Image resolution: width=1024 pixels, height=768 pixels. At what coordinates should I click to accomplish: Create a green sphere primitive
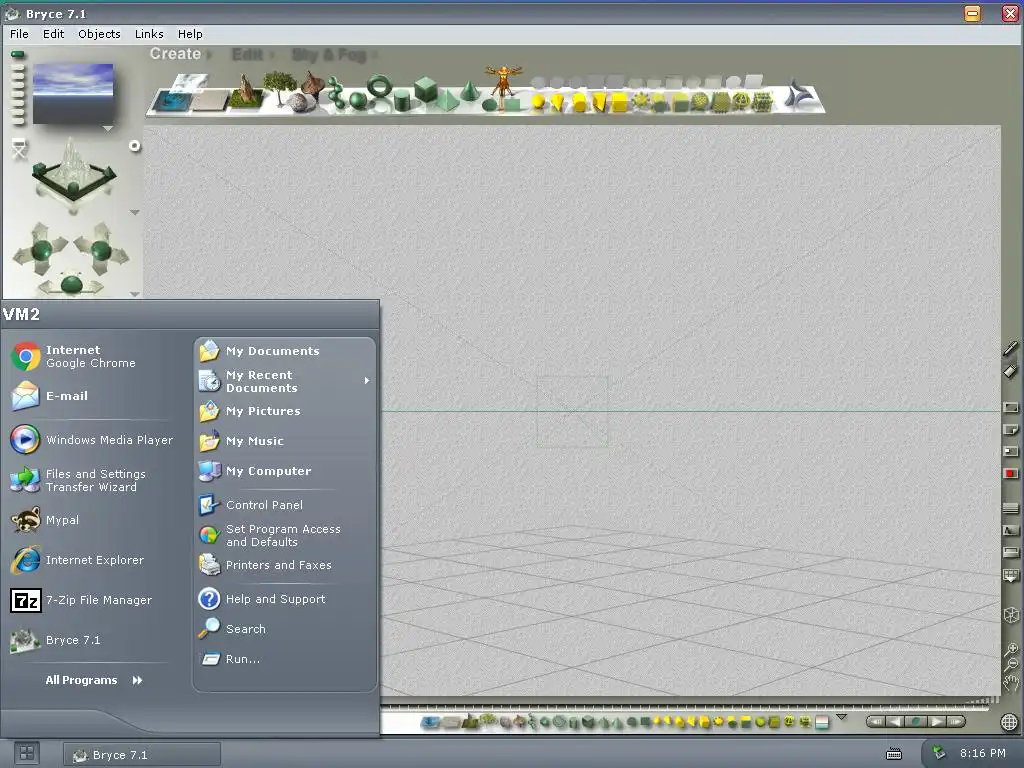click(357, 100)
